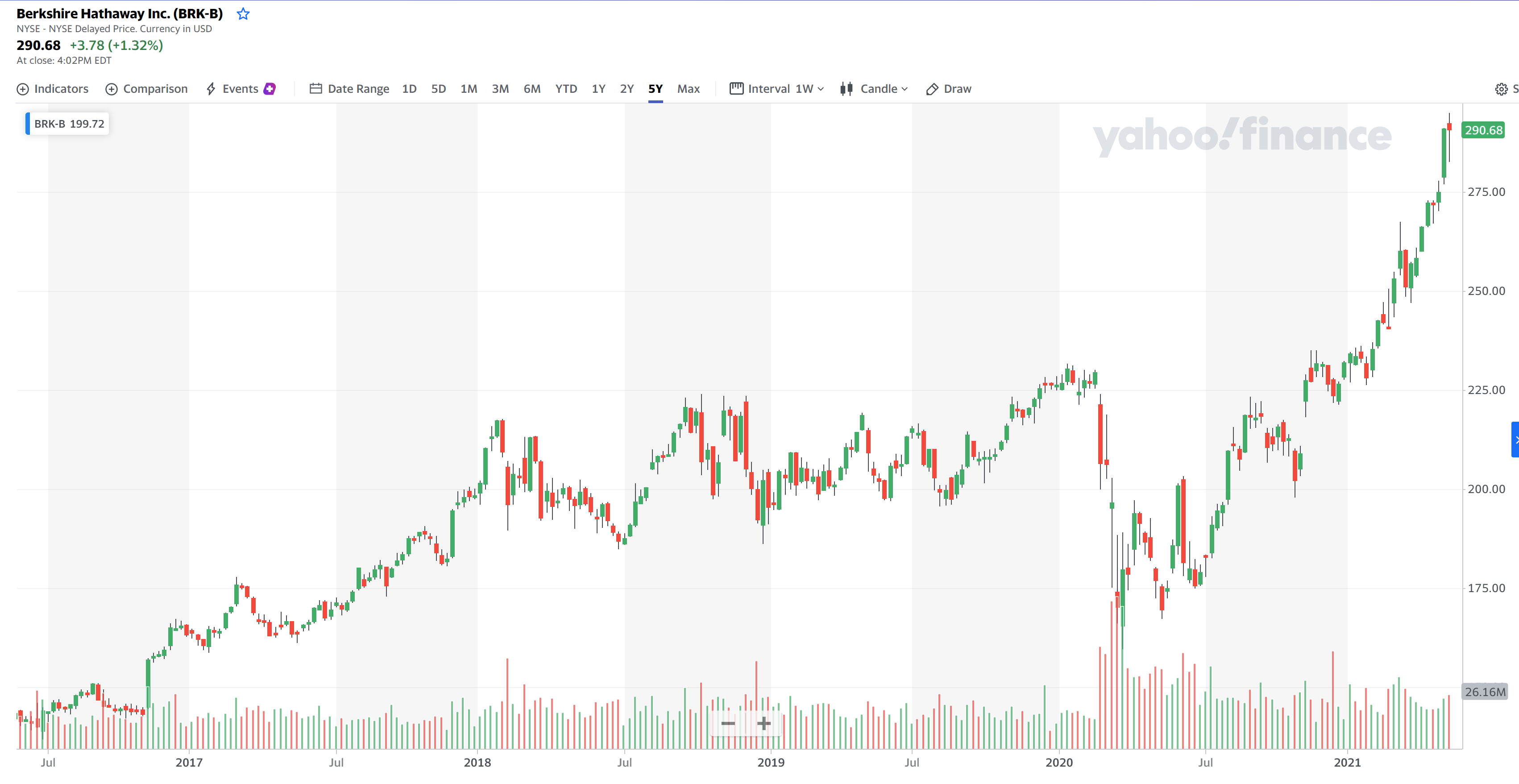Click the blue BRK-B color swatch

(x=27, y=124)
